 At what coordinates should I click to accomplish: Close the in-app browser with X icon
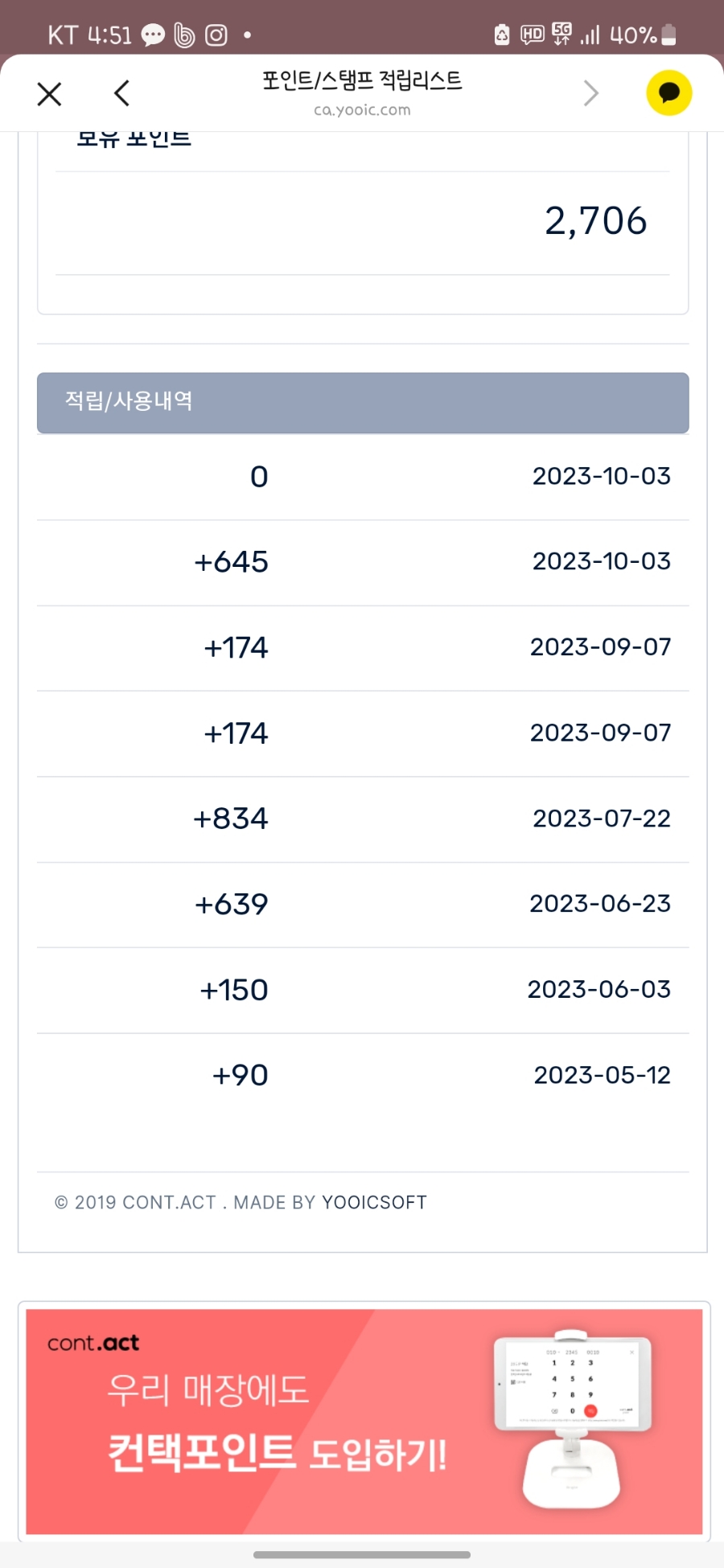tap(49, 94)
